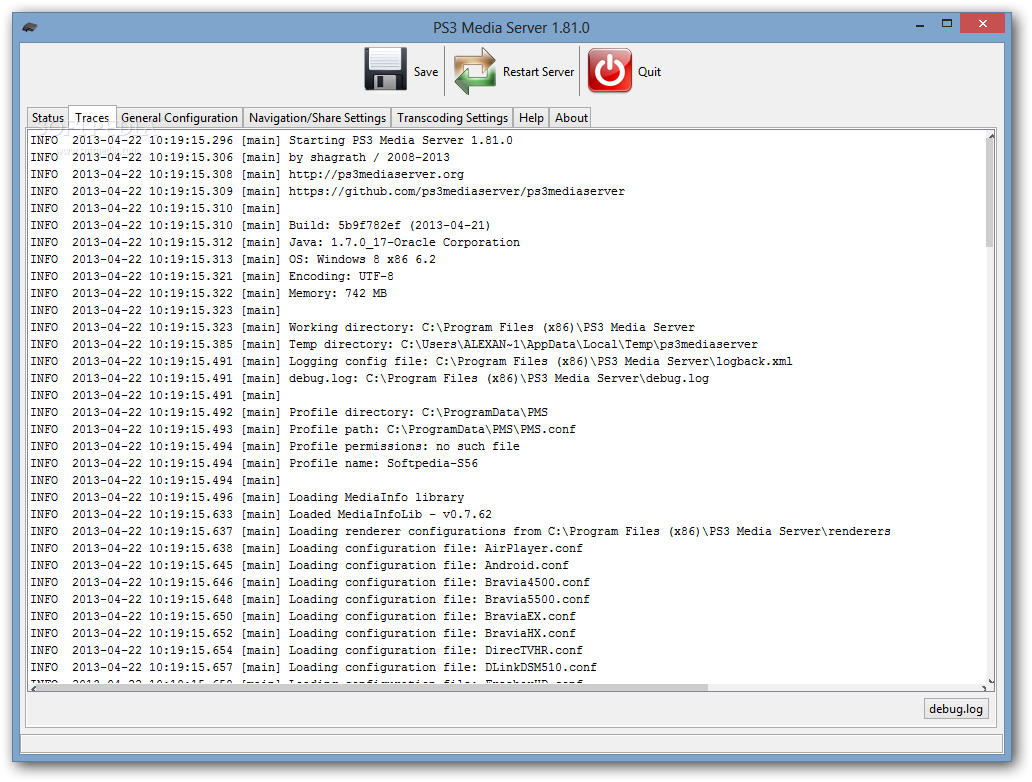Open the debug.log button
1032x782 pixels.
[x=956, y=709]
